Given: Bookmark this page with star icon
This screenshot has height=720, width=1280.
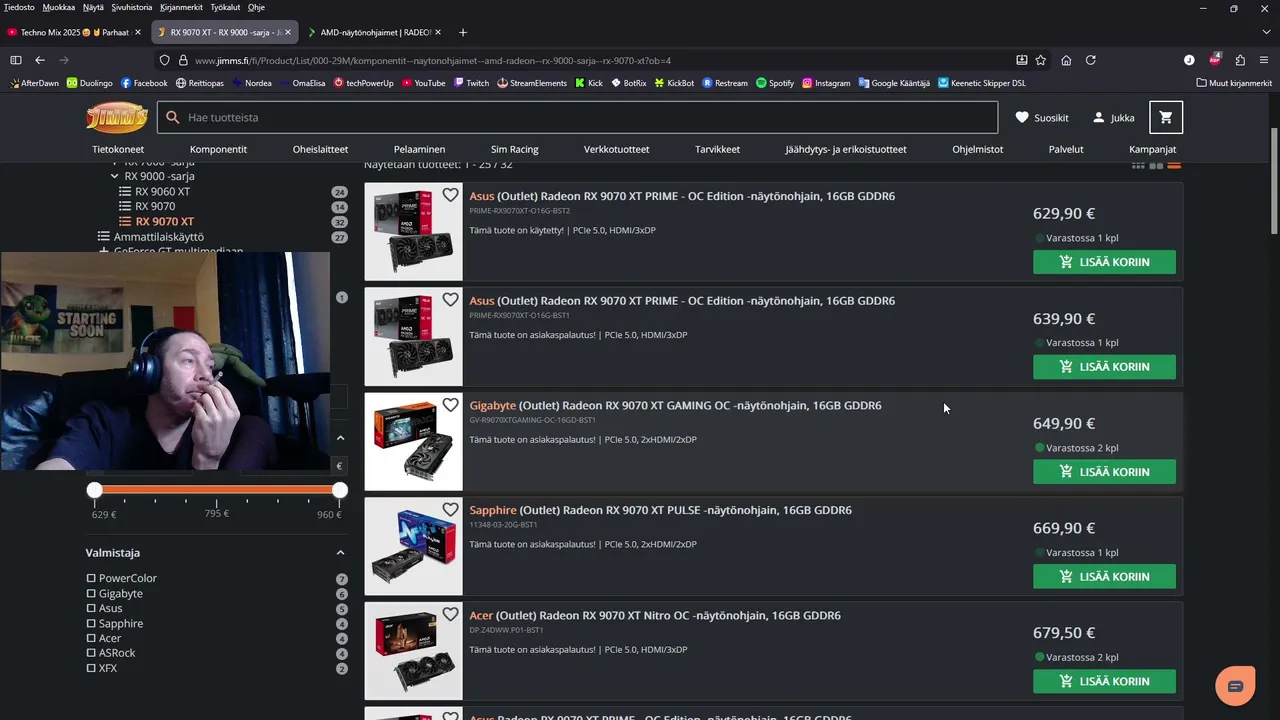Looking at the screenshot, I should coord(1041,60).
